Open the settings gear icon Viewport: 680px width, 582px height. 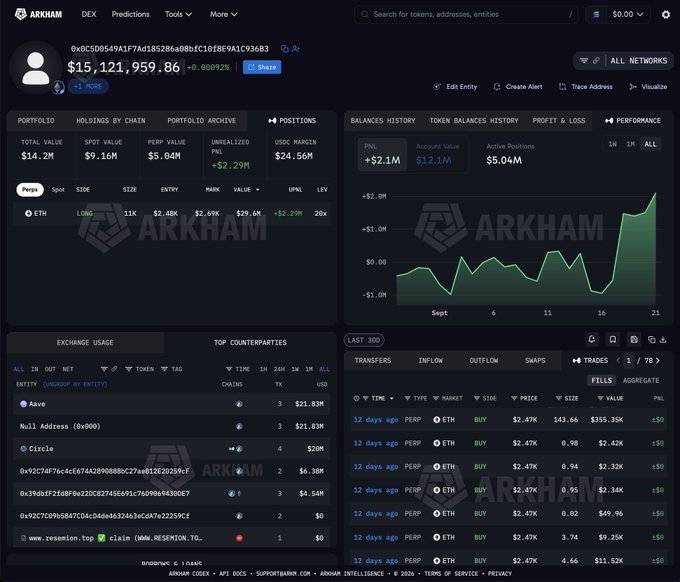point(666,14)
